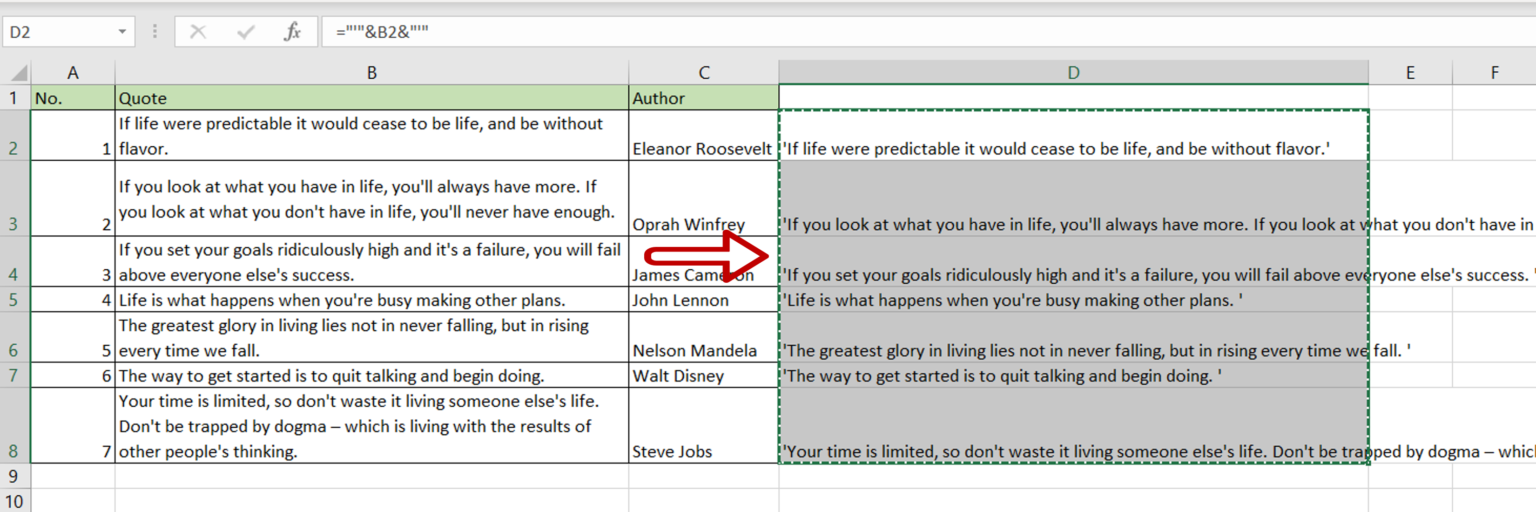Screen dimensions: 1536x512
Task: Click inside the Name Box showing D2
Action: (60, 32)
